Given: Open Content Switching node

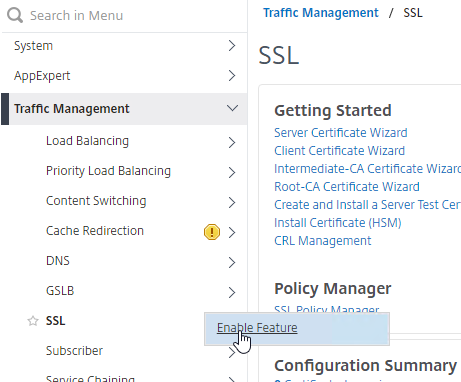Looking at the screenshot, I should point(96,201).
